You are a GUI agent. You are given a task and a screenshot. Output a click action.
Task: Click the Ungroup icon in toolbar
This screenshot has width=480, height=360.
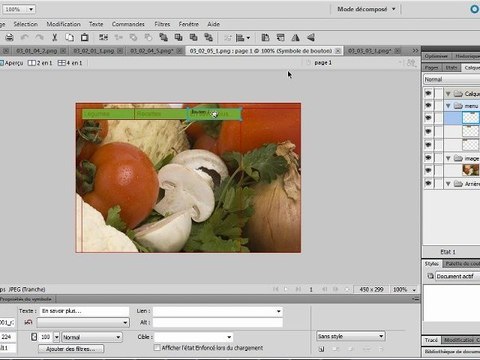[x=119, y=37]
